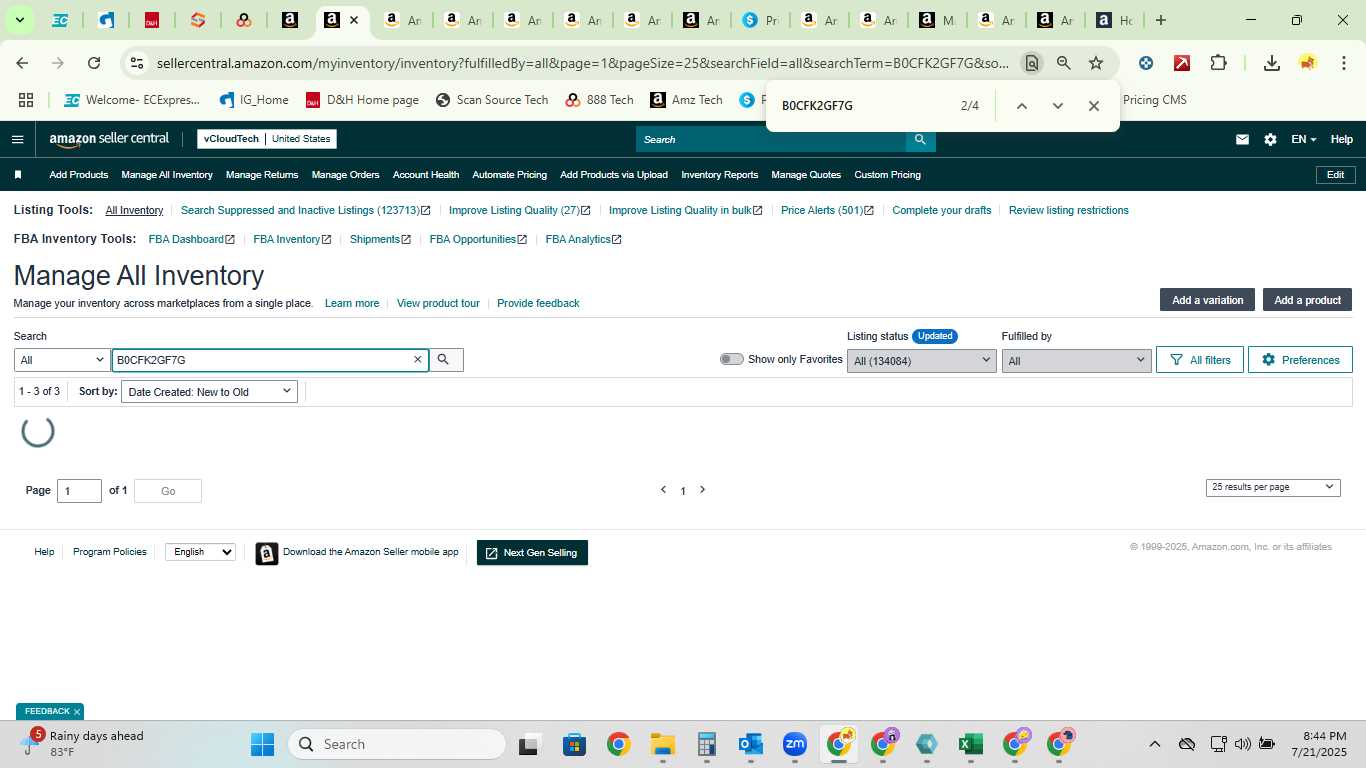Open Chrome three-dot menu
1366x768 pixels.
tap(1343, 63)
